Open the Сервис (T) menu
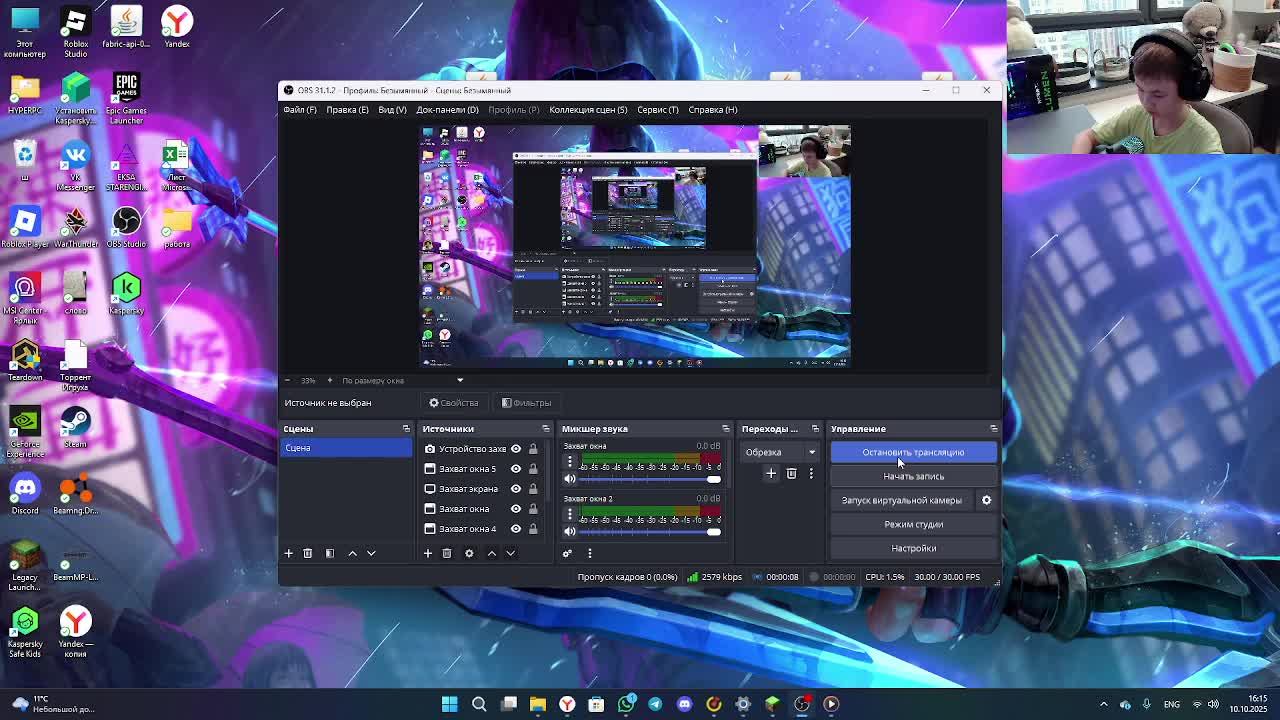This screenshot has height=720, width=1280. click(658, 110)
